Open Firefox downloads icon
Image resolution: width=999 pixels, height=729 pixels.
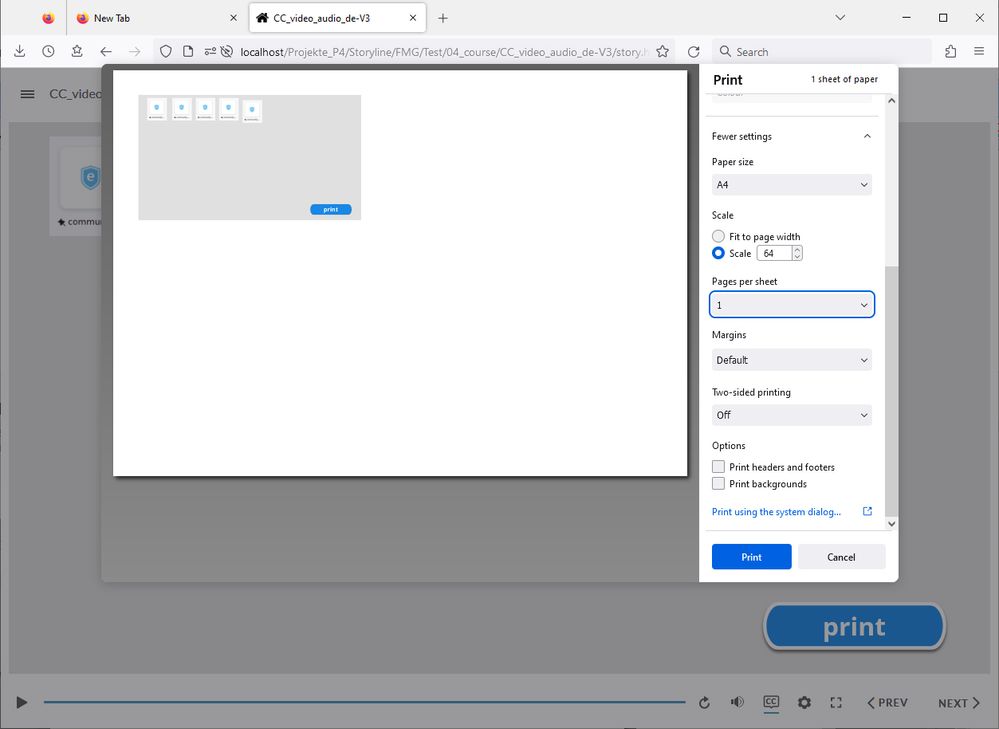coord(19,52)
